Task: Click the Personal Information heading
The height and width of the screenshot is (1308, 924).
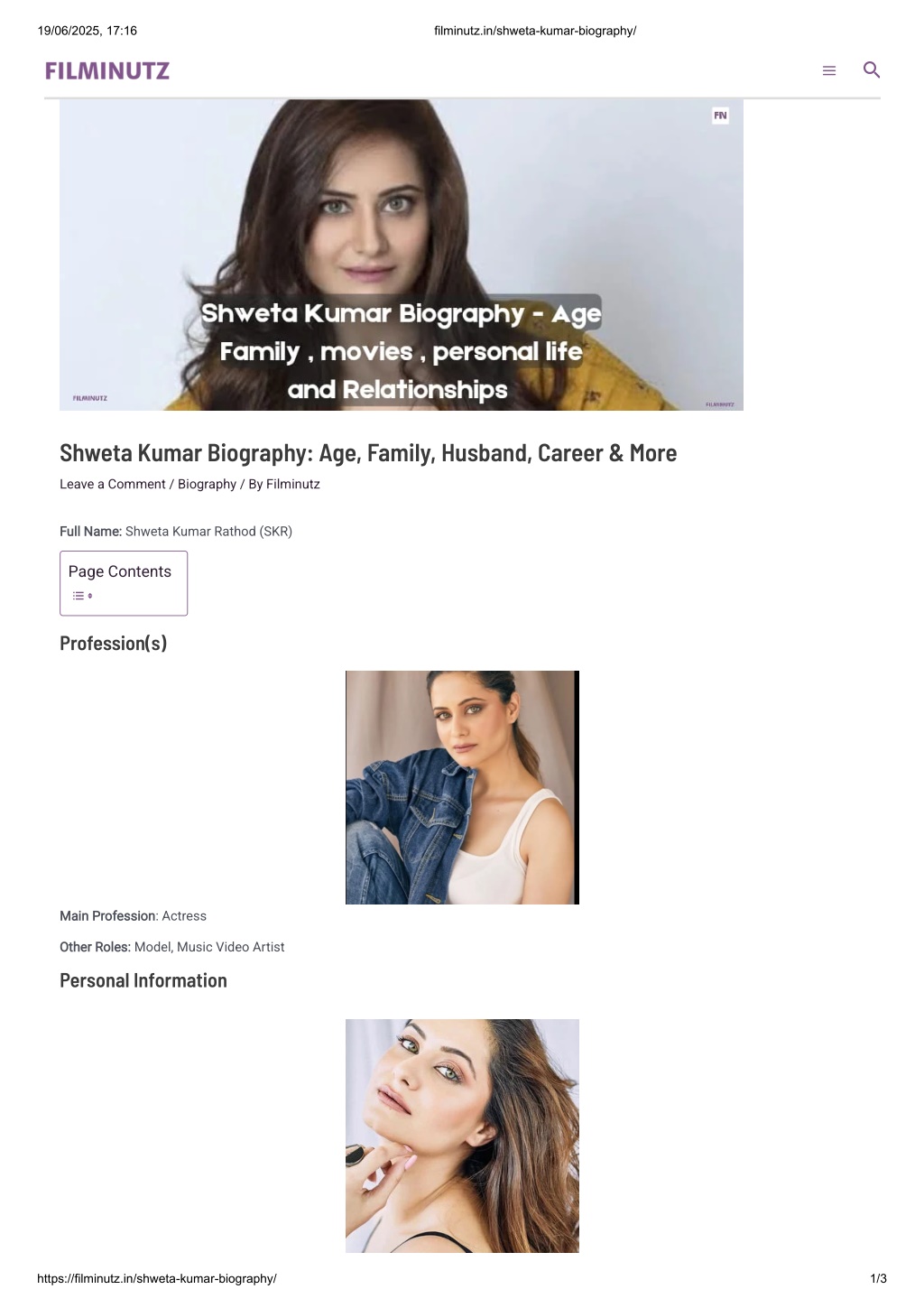Action: point(143,980)
